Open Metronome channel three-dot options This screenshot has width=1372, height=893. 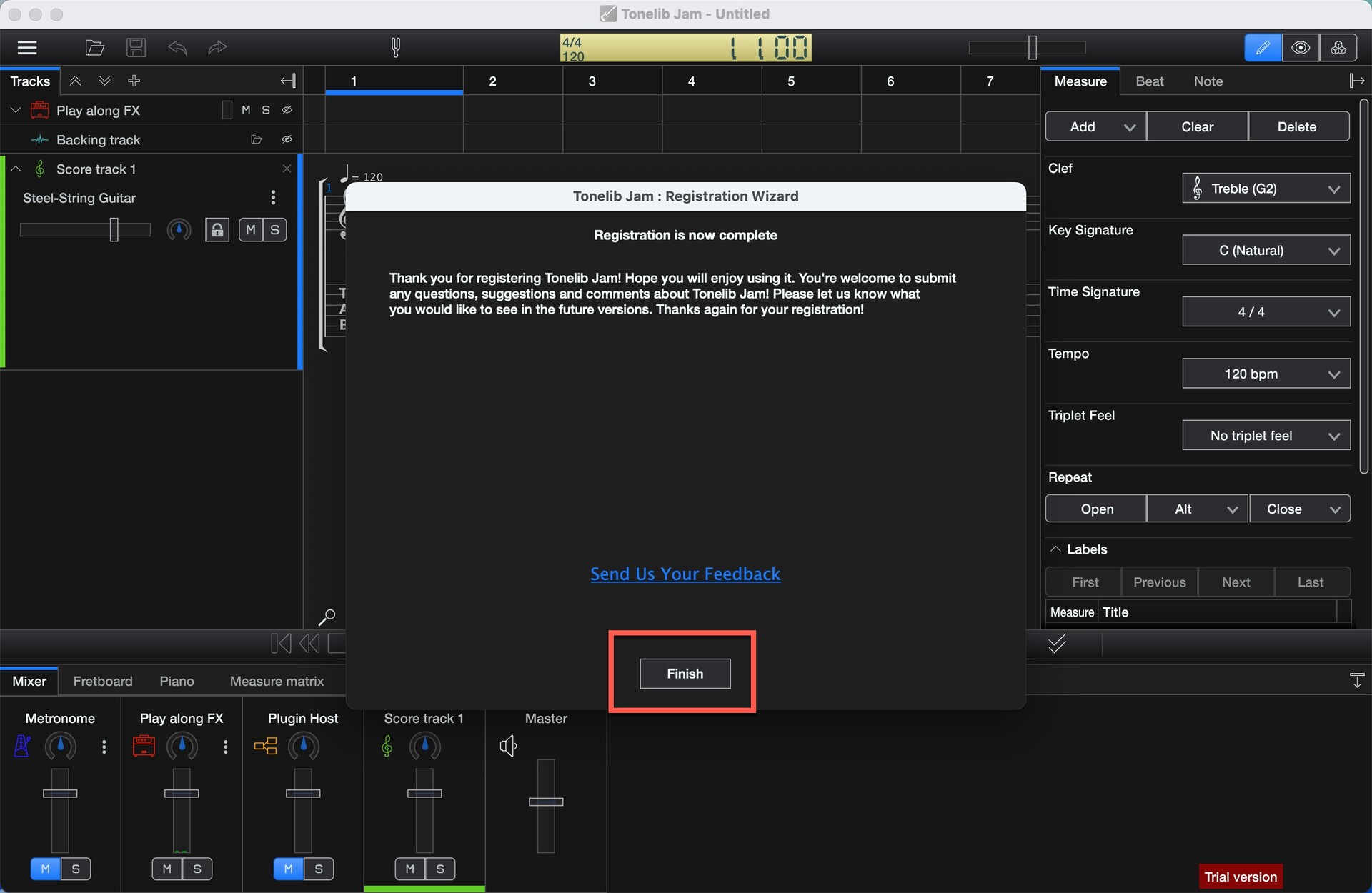point(104,747)
